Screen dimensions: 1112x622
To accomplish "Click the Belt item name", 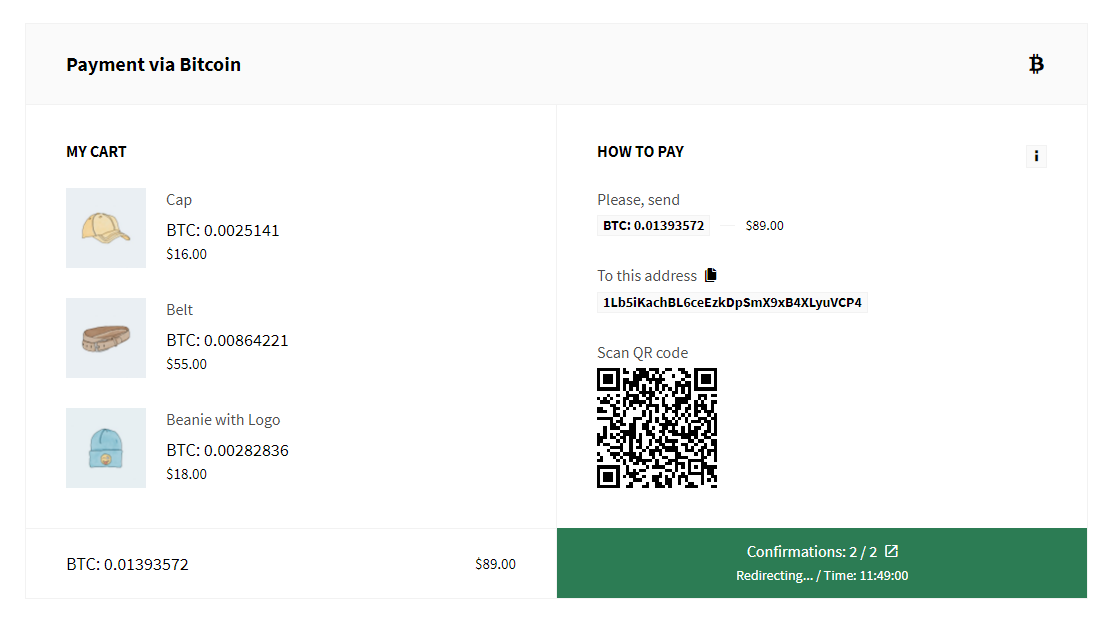I will pyautogui.click(x=179, y=310).
